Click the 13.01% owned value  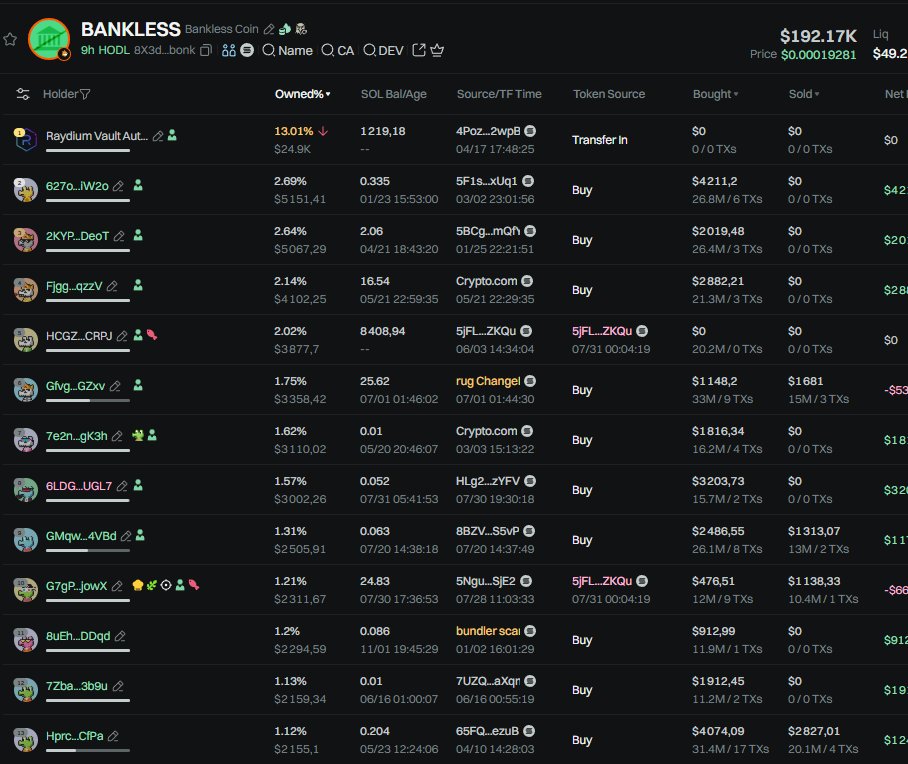pos(294,131)
